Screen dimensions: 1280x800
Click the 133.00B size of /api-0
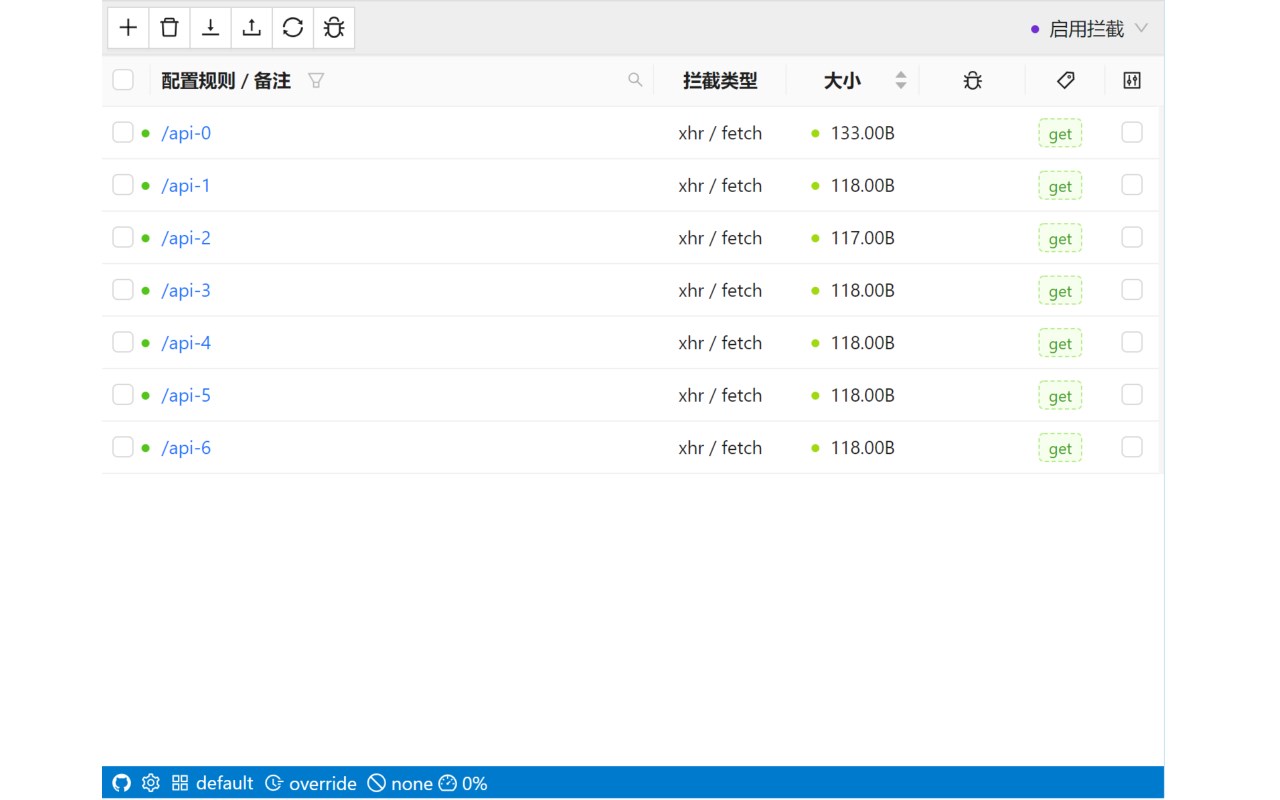click(863, 133)
